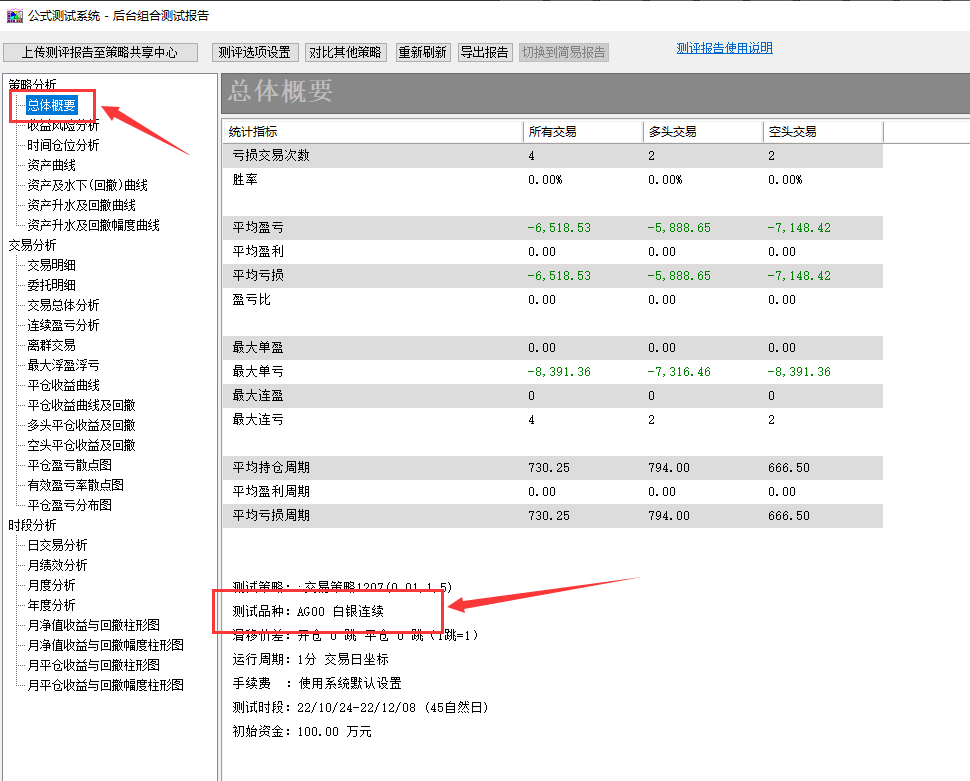Click 切换到简易报告 button

564,53
